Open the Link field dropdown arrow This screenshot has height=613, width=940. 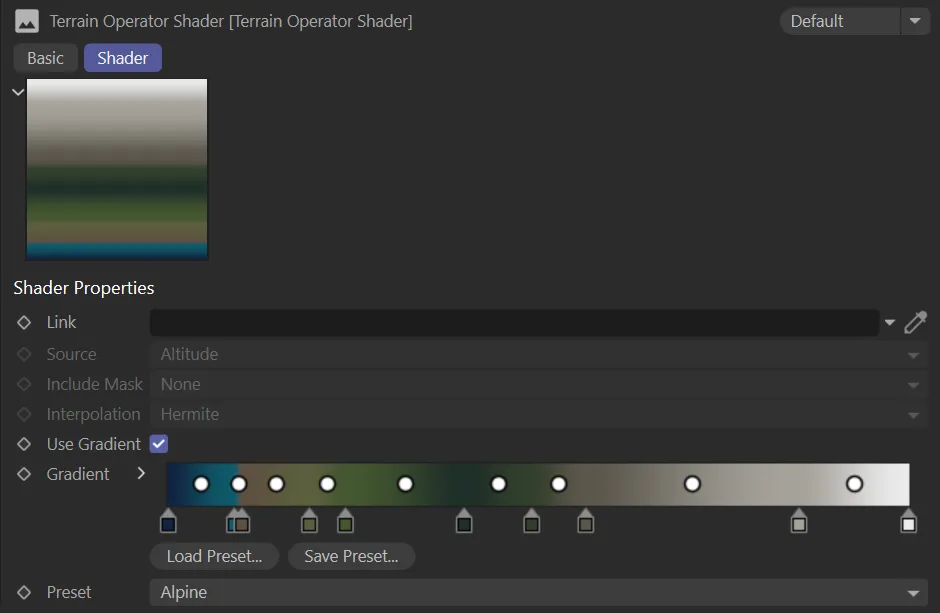point(889,322)
